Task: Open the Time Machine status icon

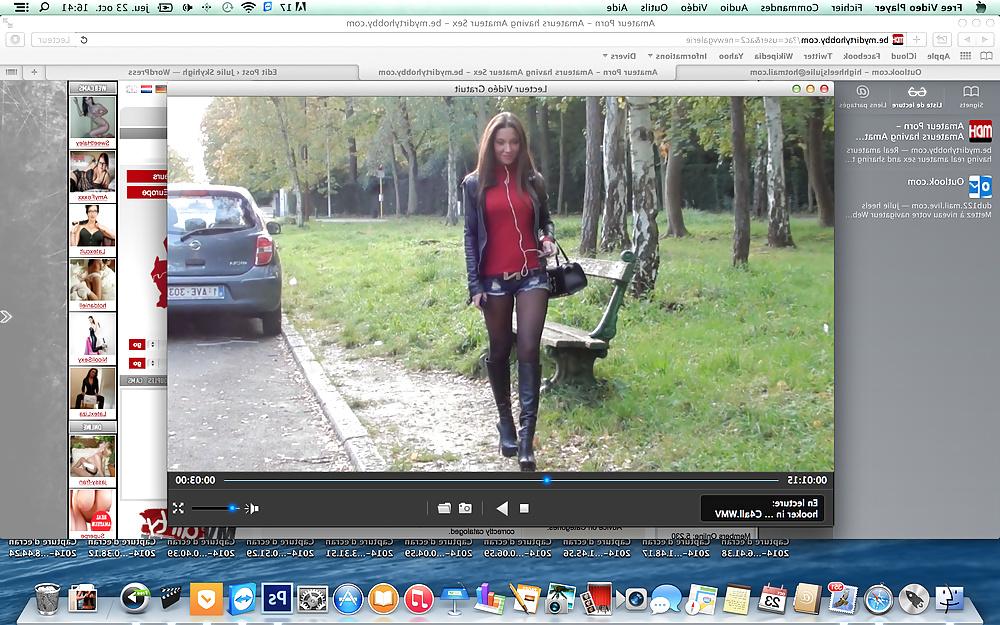Action: 227,8
